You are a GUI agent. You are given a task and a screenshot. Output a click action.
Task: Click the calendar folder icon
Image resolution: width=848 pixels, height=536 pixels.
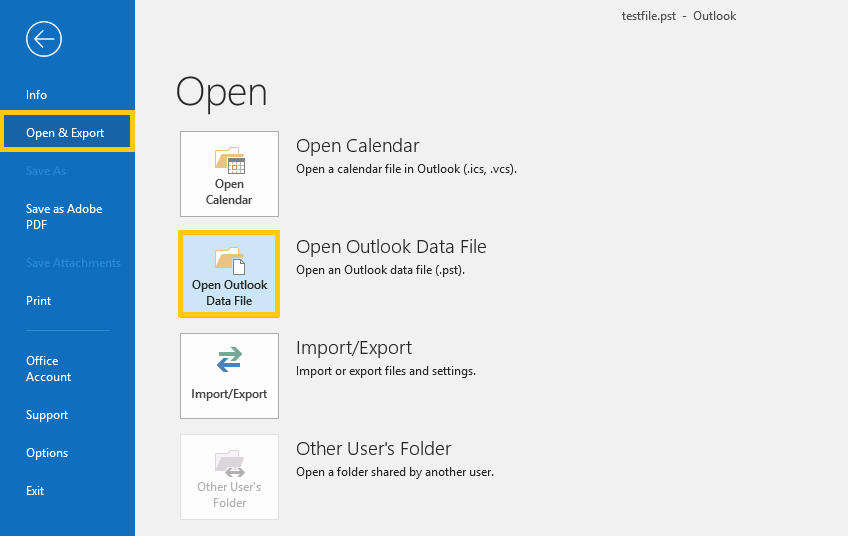[x=230, y=160]
